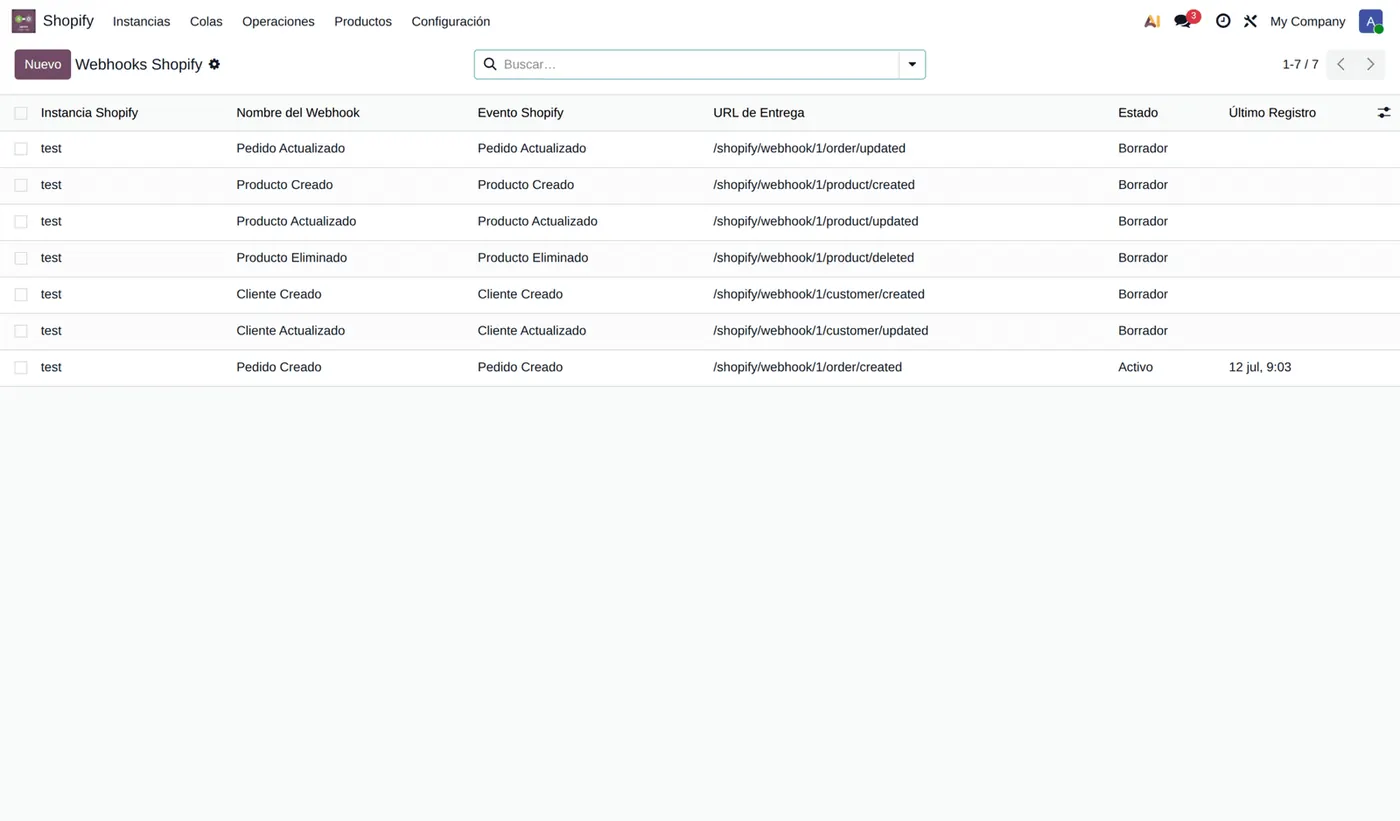Click the Nuevo button

43,64
